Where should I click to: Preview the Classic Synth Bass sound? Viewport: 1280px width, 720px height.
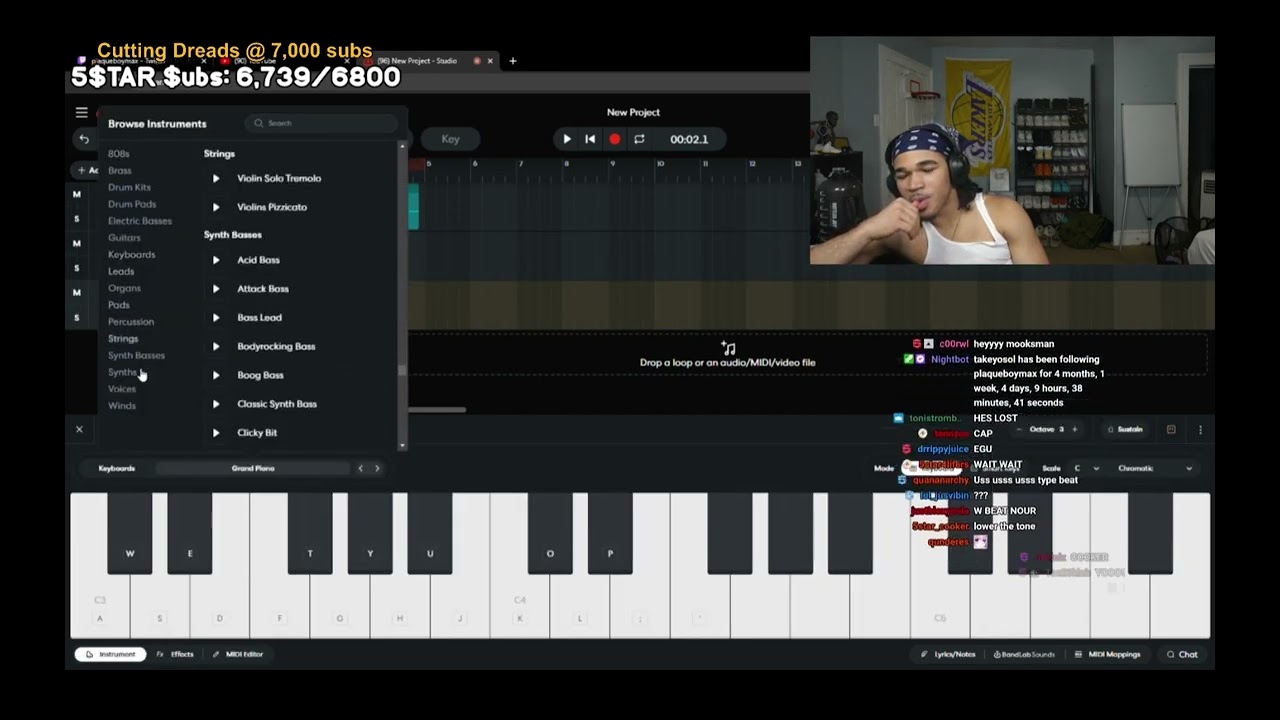[x=216, y=404]
